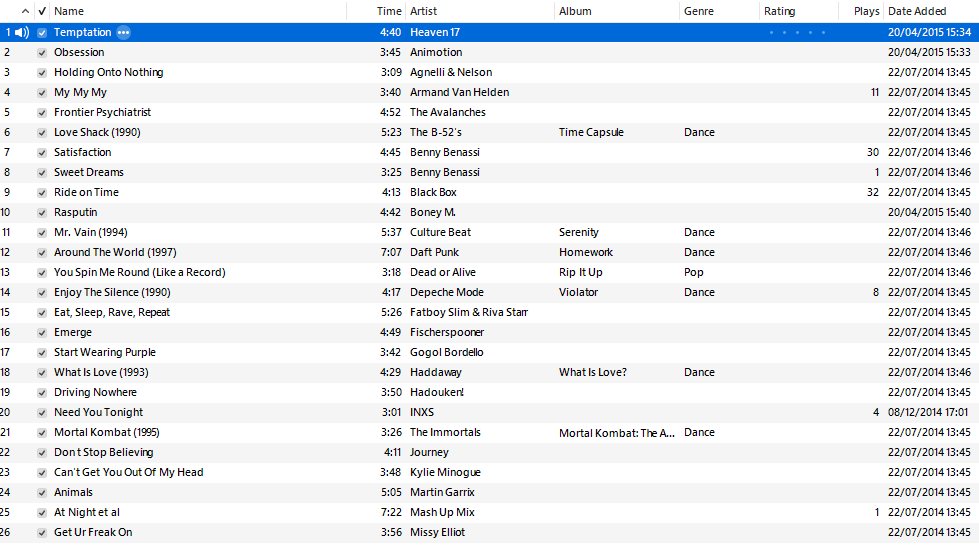This screenshot has width=979, height=545.
Task: Sort by the Plays column header
Action: tap(867, 11)
